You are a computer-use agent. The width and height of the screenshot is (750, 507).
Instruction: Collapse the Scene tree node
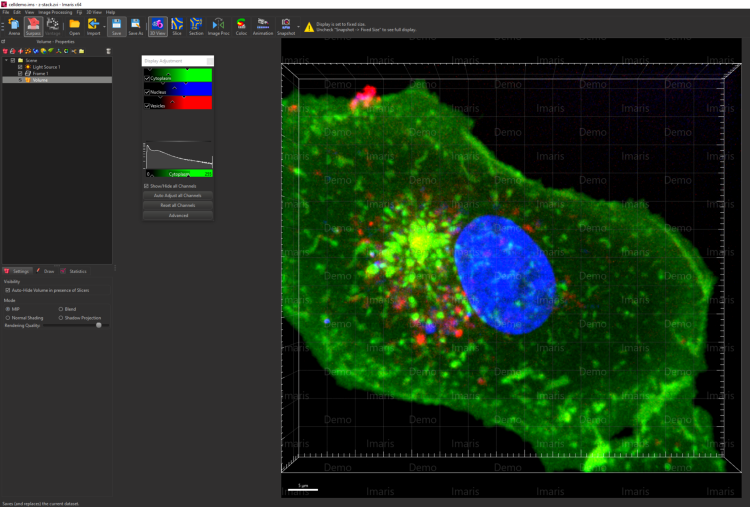7,60
